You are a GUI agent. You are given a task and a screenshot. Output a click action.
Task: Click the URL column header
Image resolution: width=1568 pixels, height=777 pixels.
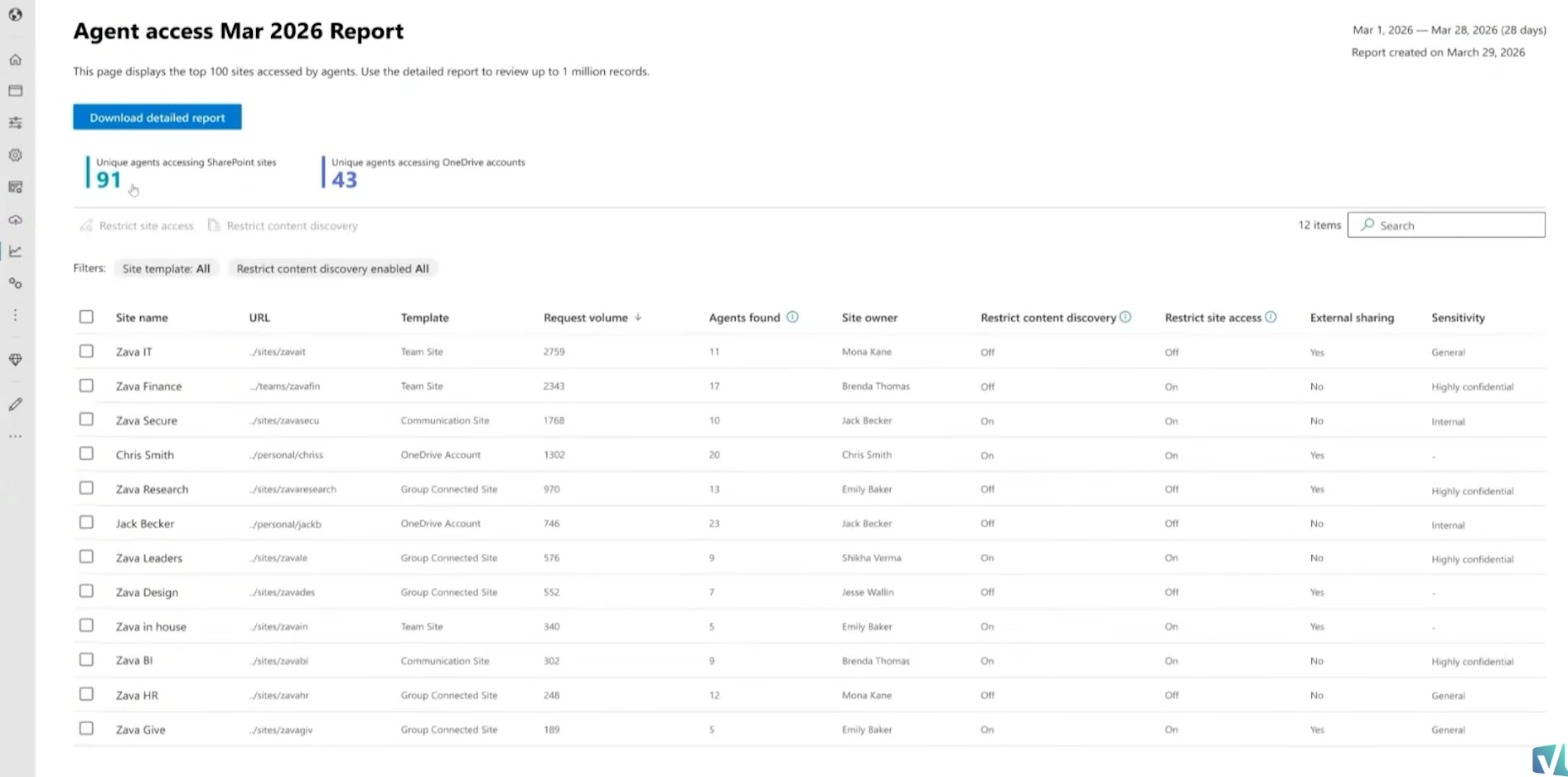259,318
